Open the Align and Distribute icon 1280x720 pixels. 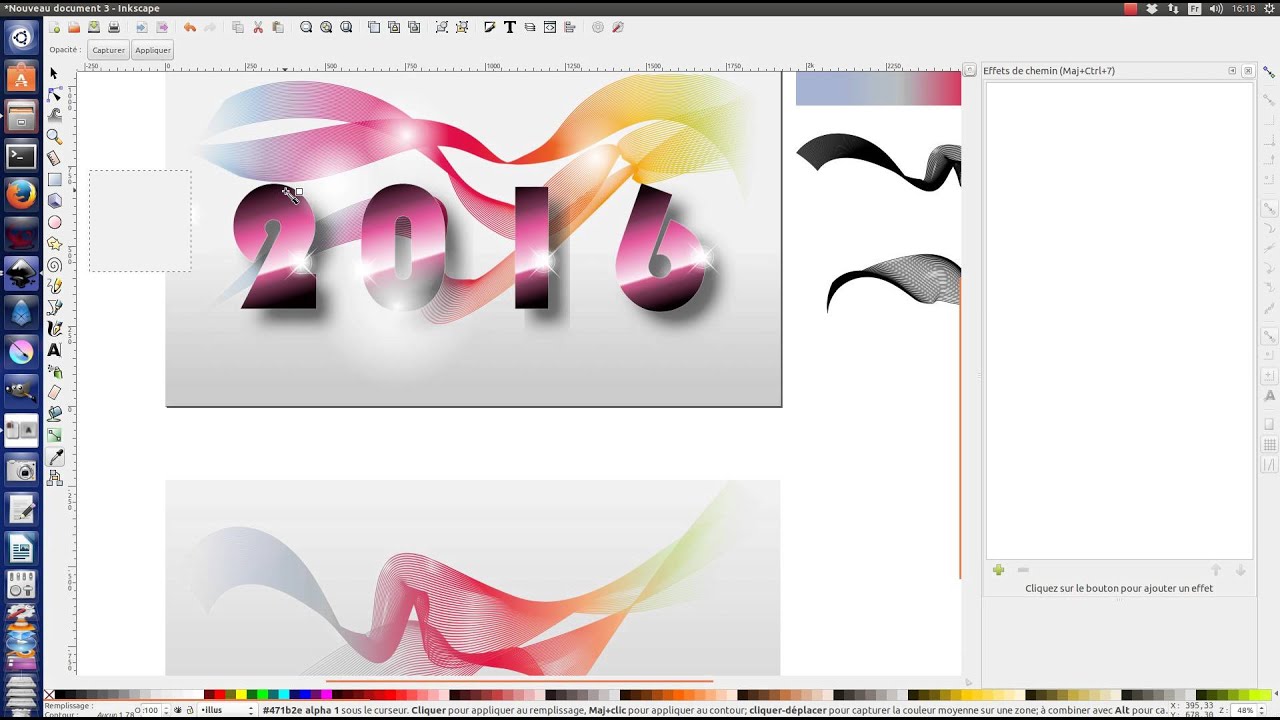(x=571, y=27)
